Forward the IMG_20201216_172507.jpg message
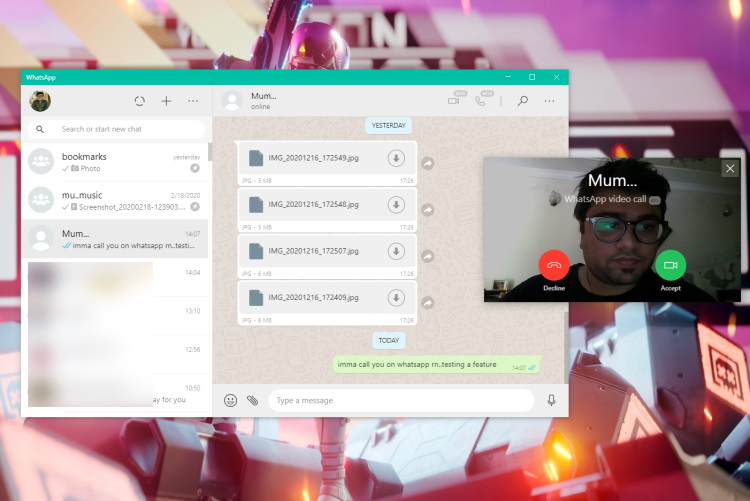750x501 pixels. (x=428, y=256)
